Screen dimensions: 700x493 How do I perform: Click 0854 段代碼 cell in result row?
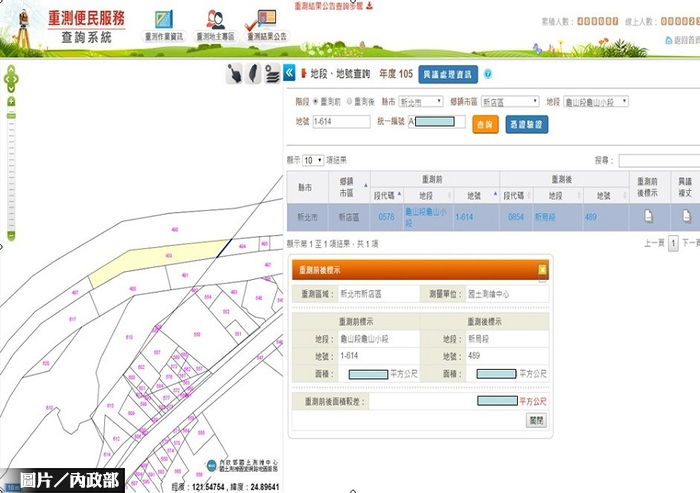pyautogui.click(x=516, y=217)
